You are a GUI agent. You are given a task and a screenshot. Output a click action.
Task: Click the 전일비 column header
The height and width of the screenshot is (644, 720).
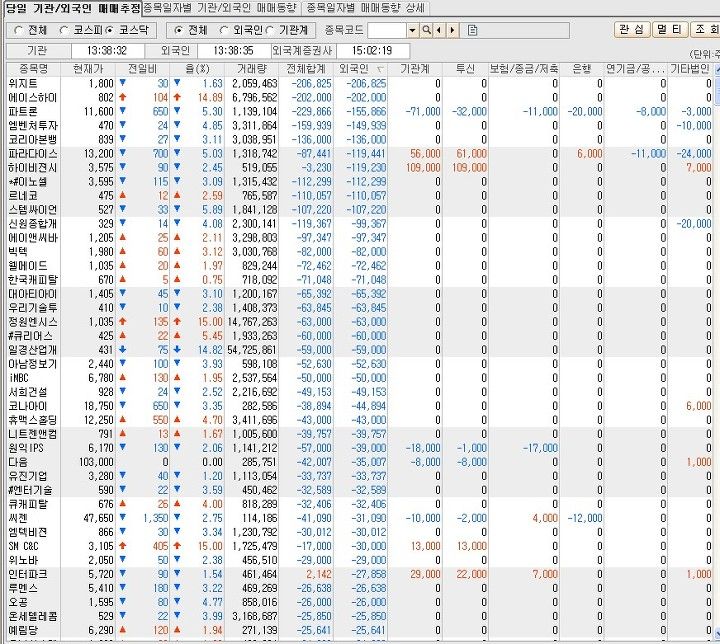coord(142,69)
